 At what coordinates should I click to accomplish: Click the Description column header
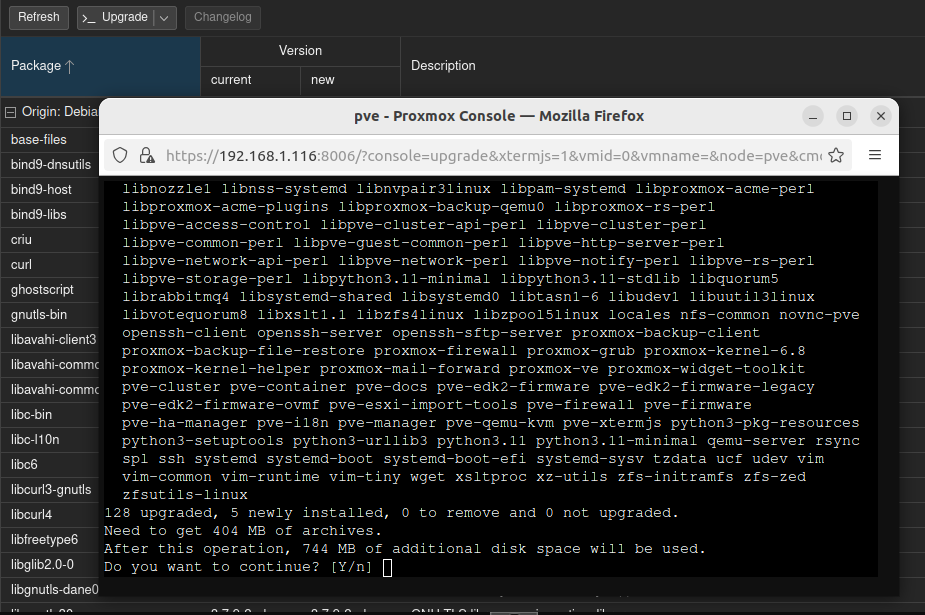[x=443, y=66]
